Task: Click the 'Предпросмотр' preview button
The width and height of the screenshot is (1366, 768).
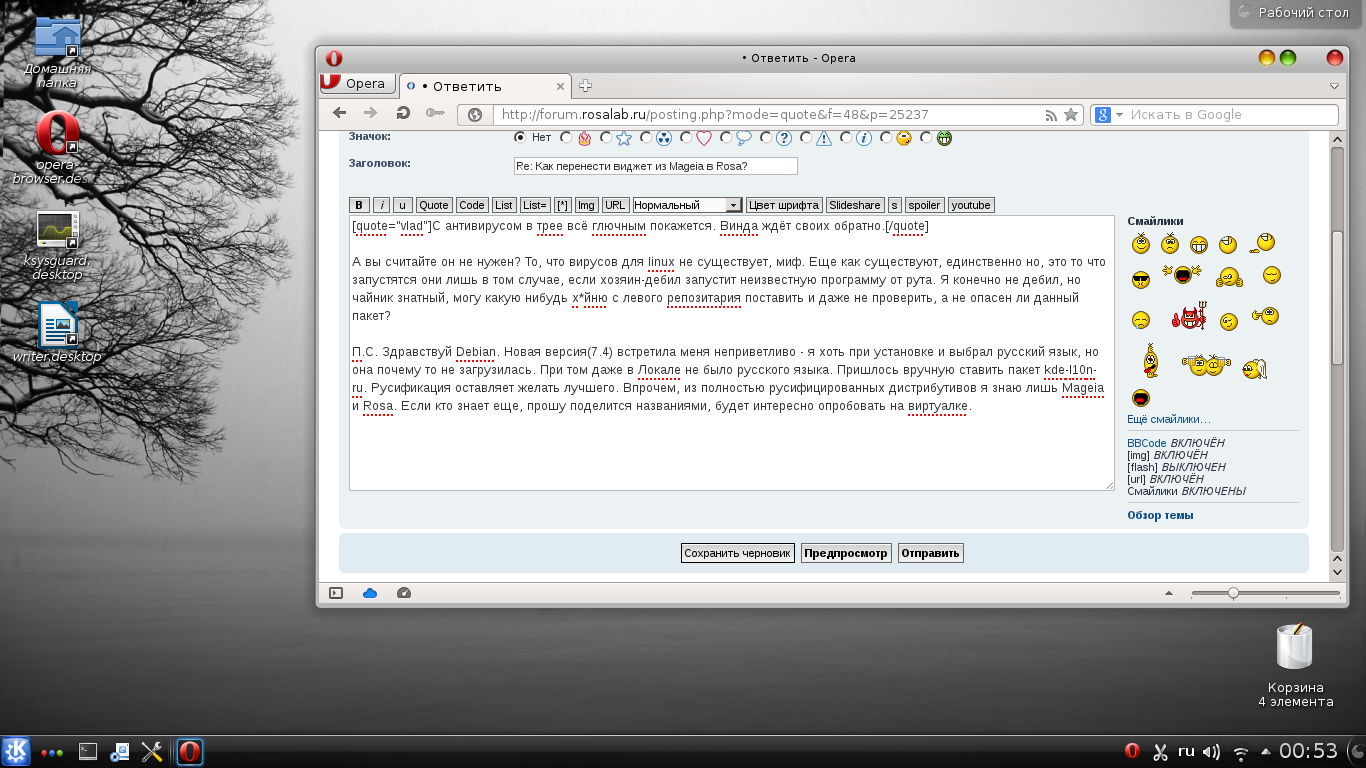Action: coord(846,553)
